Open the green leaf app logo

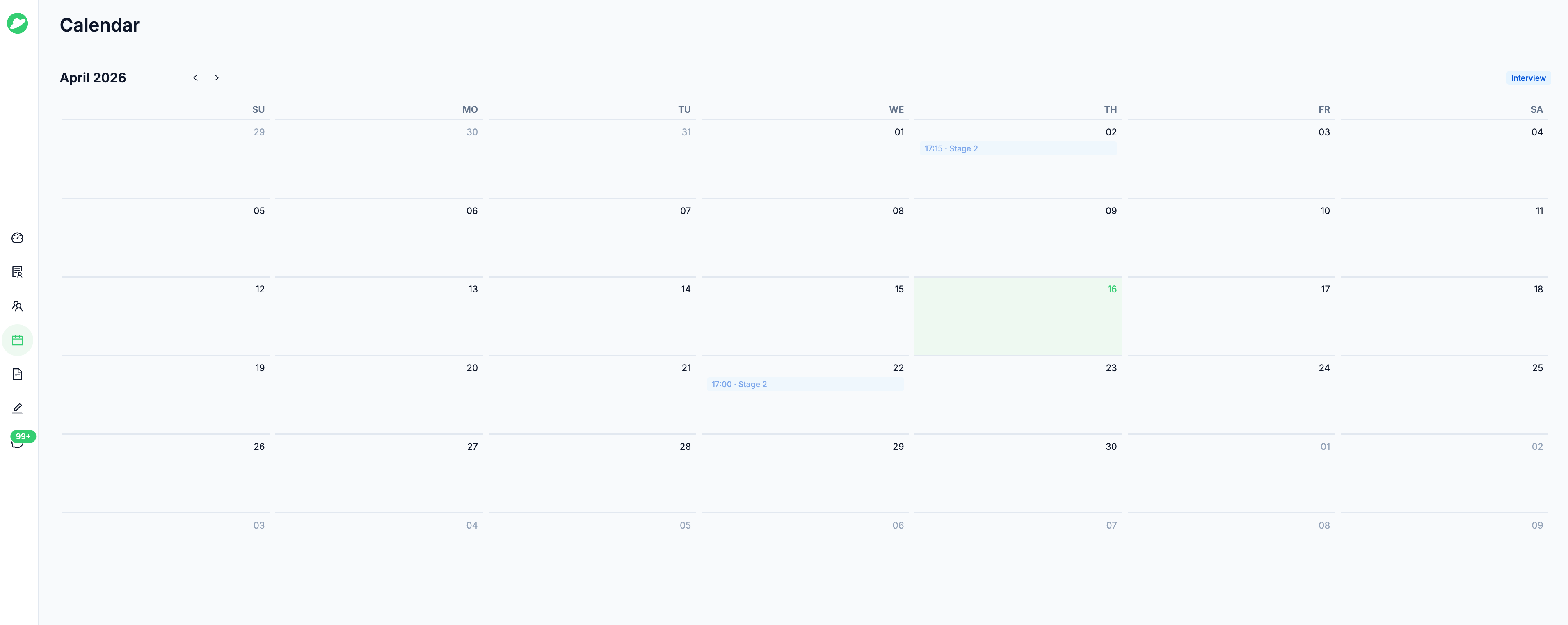pos(17,23)
